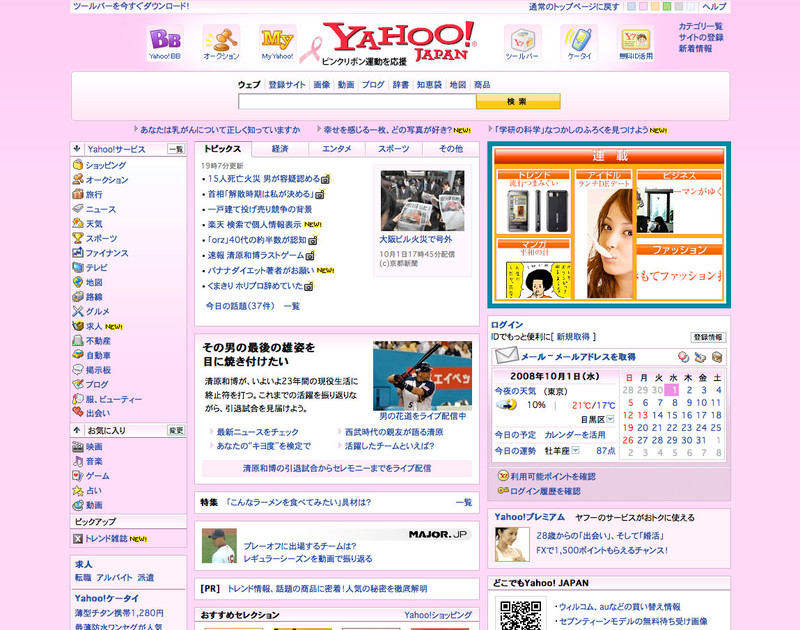Image resolution: width=800 pixels, height=630 pixels.
Task: Click the red-and-blue balls icon beside mail row
Action: click(683, 357)
